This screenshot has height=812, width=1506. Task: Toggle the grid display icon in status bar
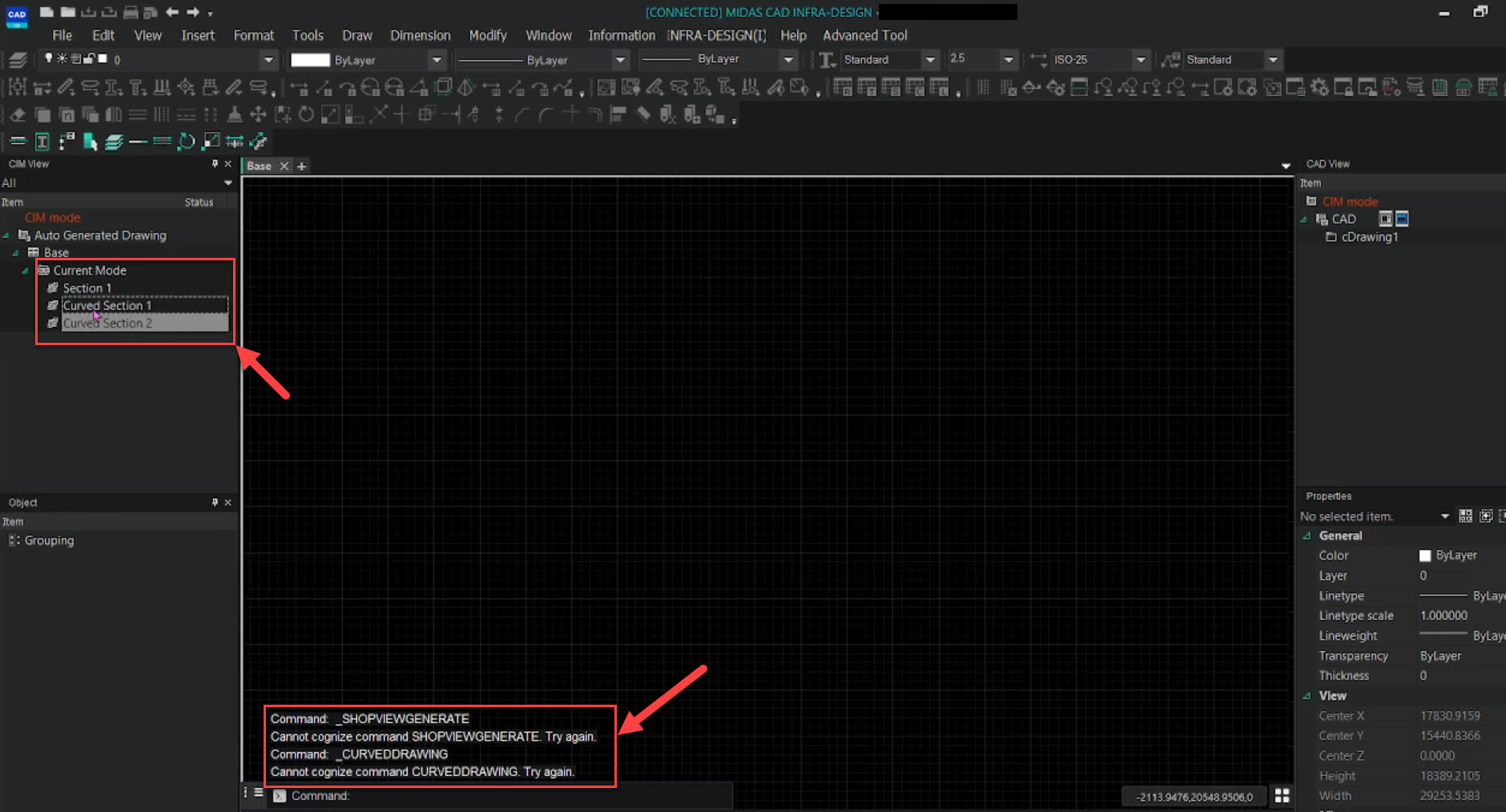[1282, 795]
